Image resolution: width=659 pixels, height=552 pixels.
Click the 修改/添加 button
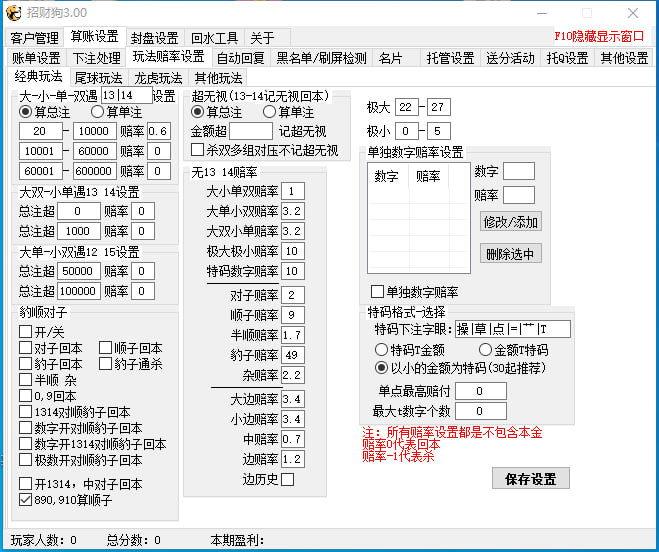(511, 221)
